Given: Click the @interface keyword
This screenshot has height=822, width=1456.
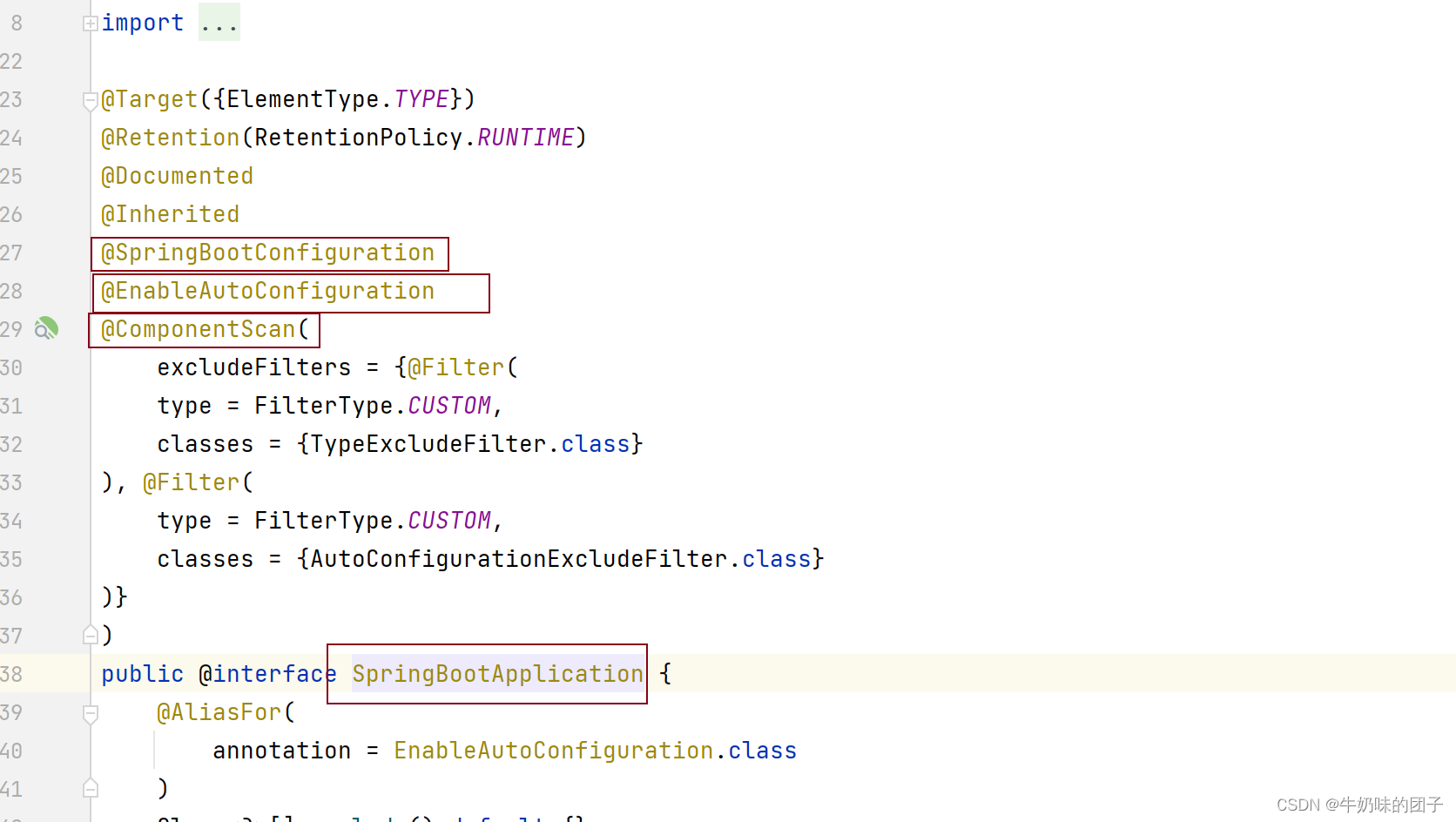Looking at the screenshot, I should pyautogui.click(x=268, y=674).
